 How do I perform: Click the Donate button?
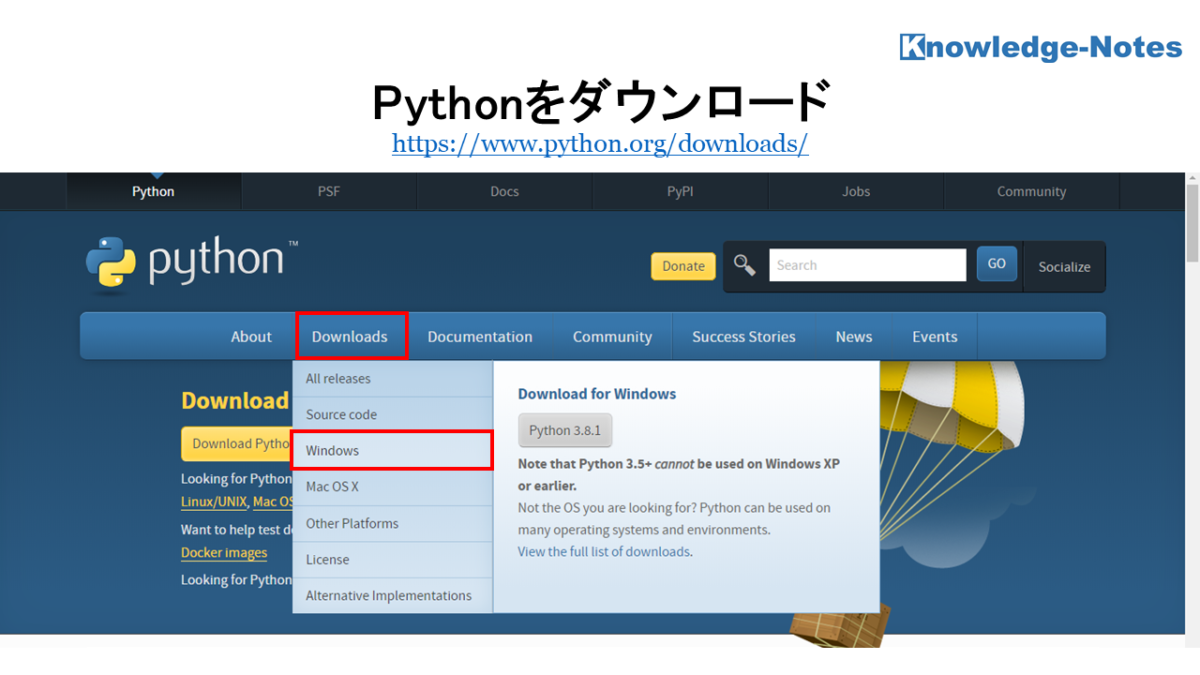click(683, 266)
